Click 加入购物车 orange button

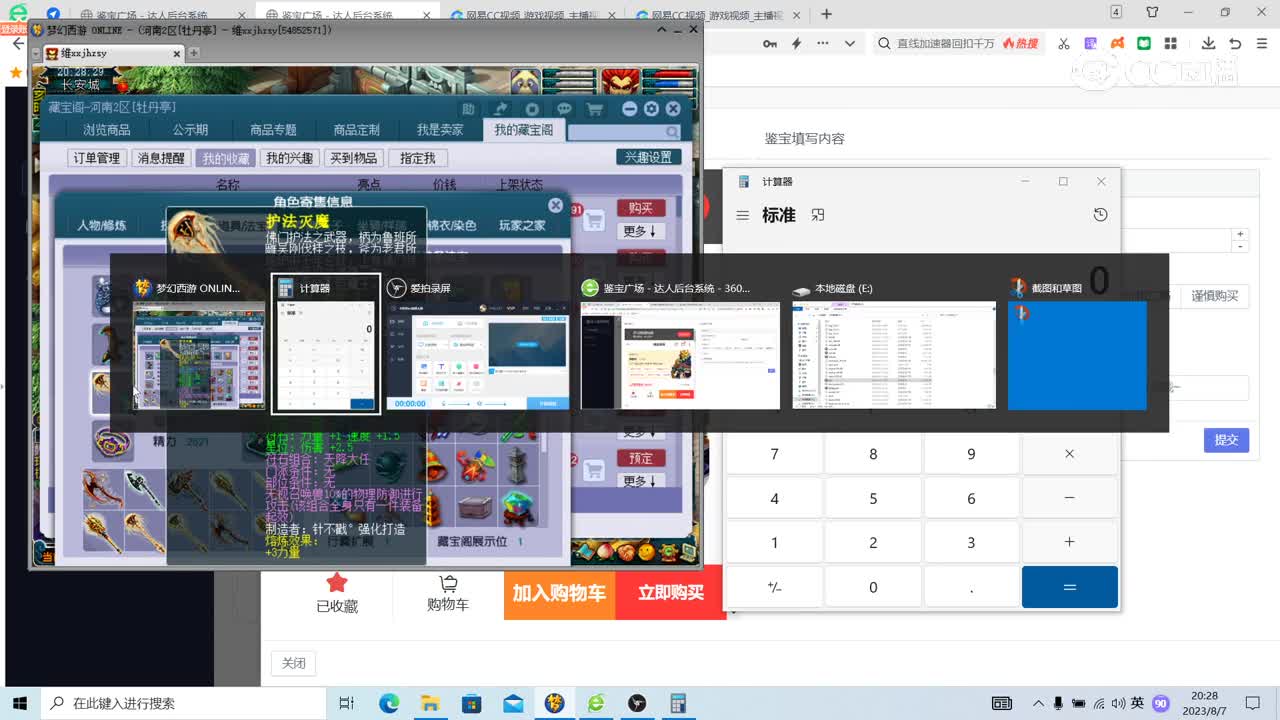click(559, 593)
